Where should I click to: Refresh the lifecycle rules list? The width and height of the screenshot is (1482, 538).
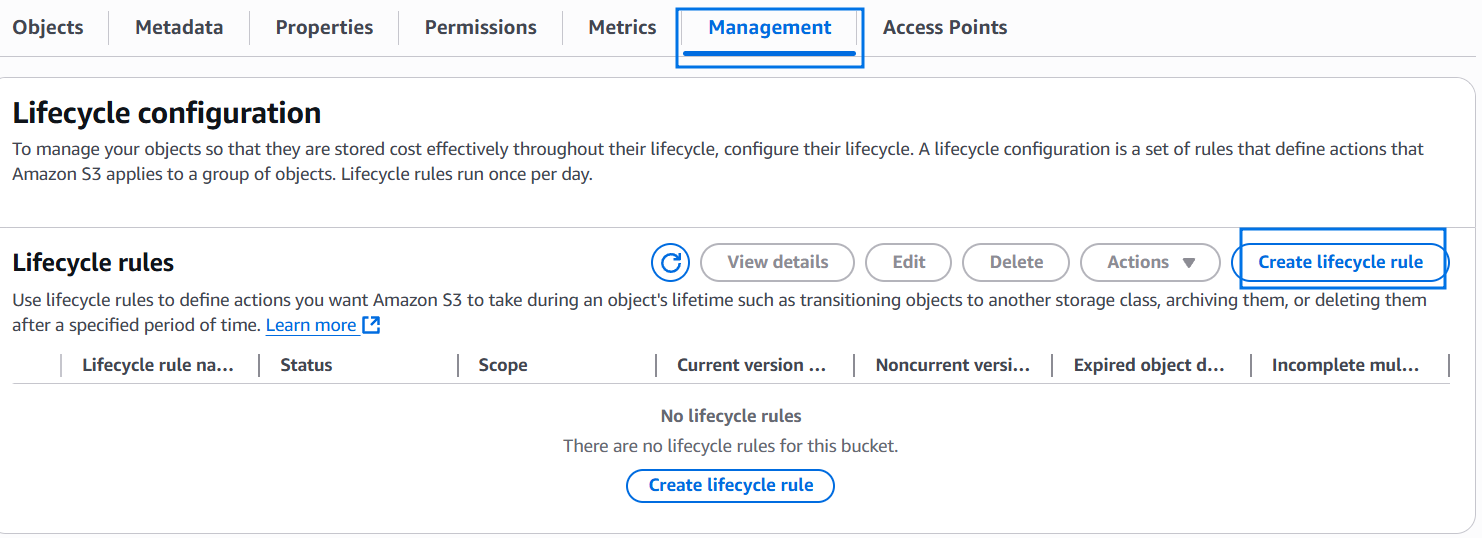[x=671, y=263]
